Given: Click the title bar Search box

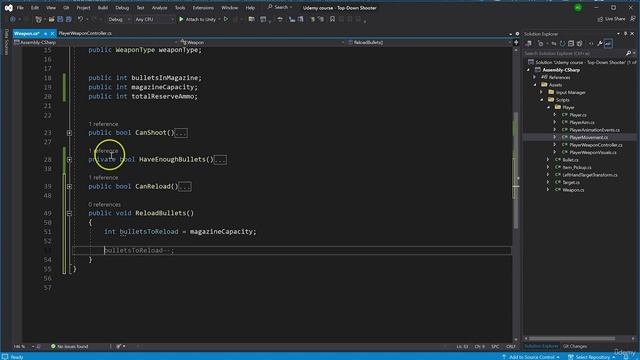Looking at the screenshot, I should (x=280, y=8).
